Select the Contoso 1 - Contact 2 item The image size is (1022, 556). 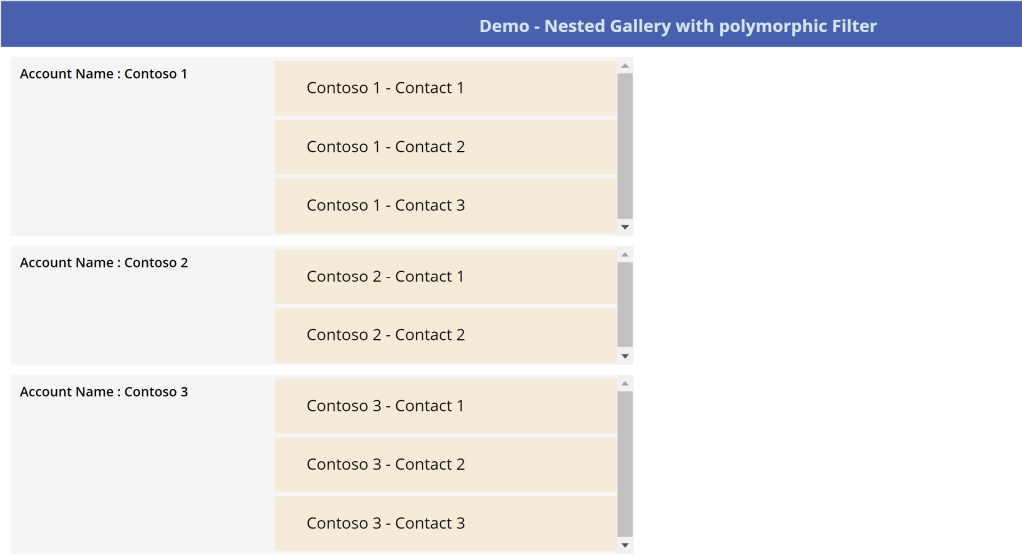[445, 147]
